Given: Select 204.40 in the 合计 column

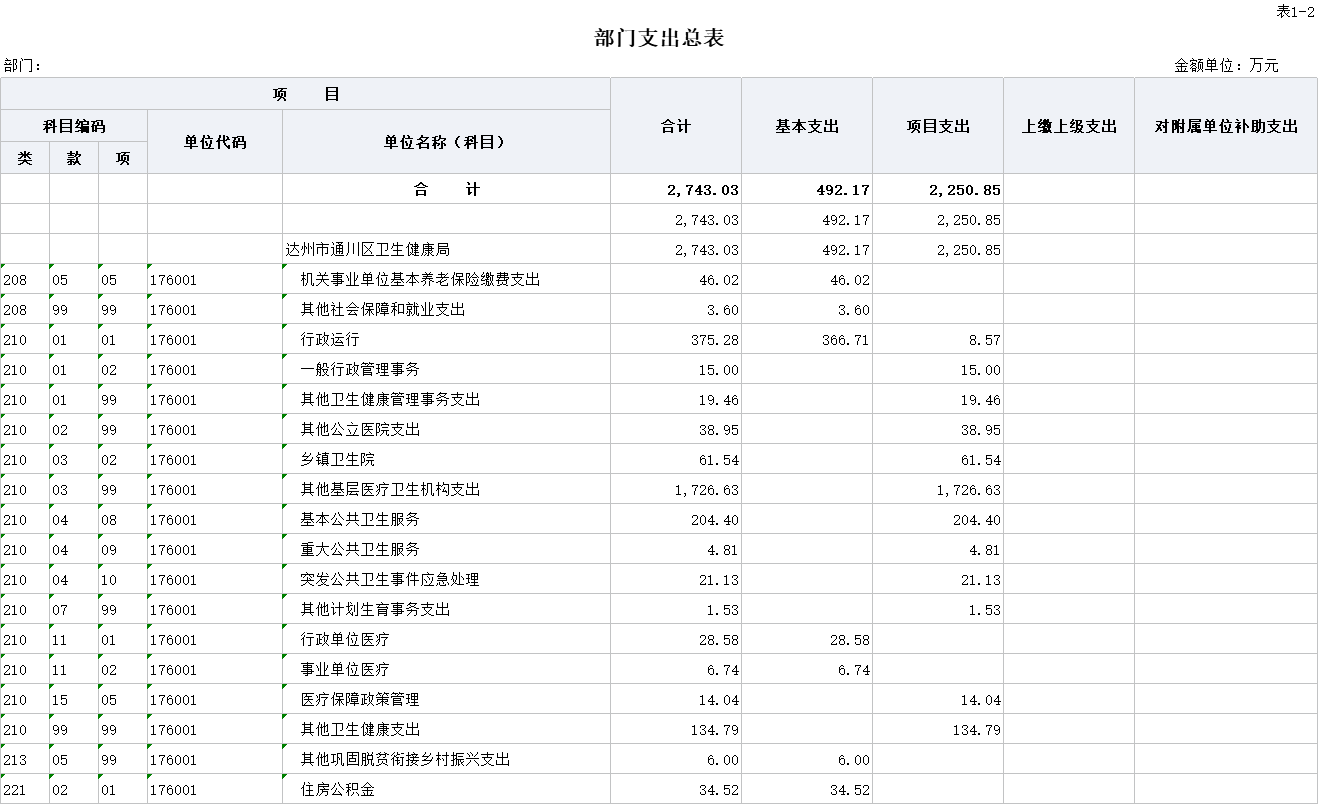Looking at the screenshot, I should pos(715,520).
